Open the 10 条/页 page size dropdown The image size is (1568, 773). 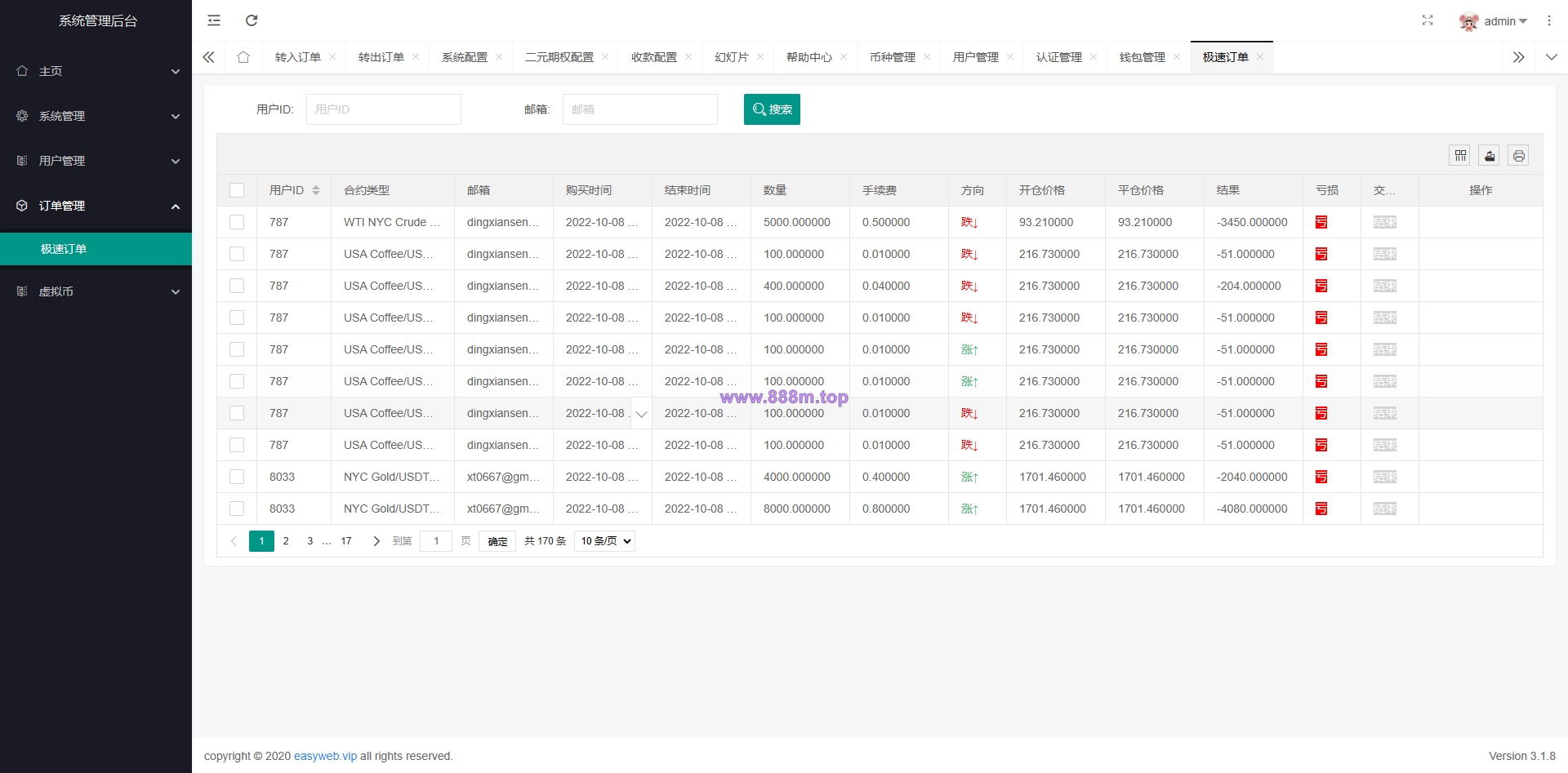(x=604, y=541)
